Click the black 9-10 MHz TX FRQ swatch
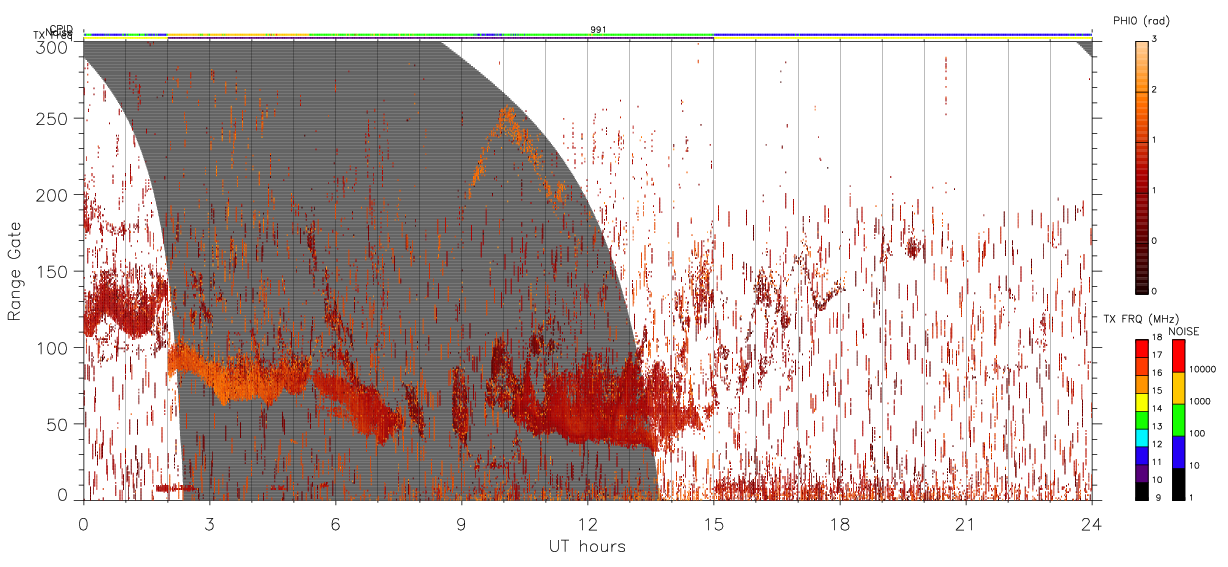This screenshot has height=567, width=1228. (1141, 491)
